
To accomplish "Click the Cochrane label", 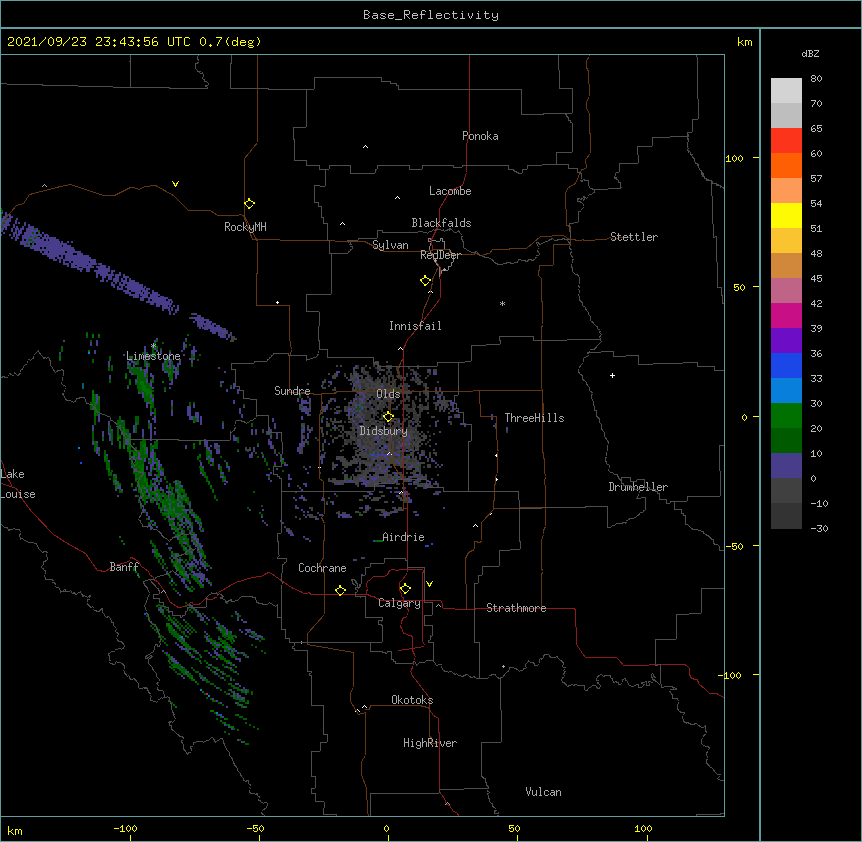I will point(322,568).
